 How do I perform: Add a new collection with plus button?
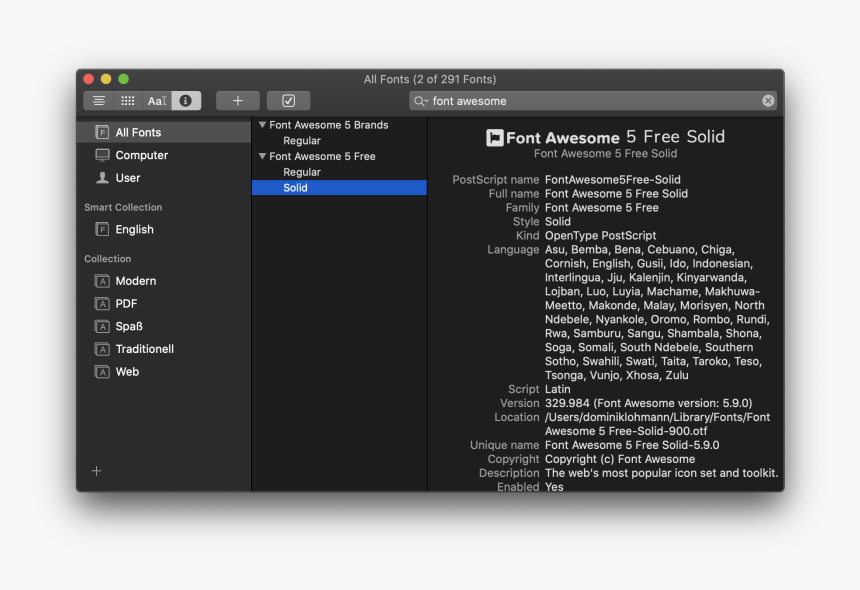coord(96,471)
